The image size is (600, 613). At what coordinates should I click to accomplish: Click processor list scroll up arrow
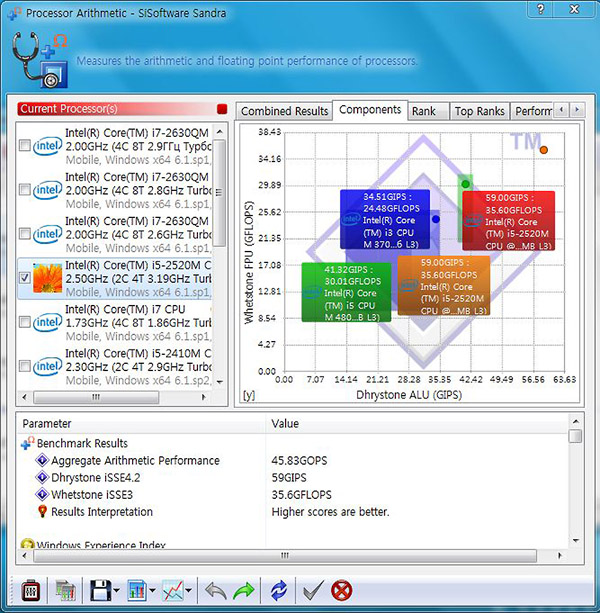point(220,132)
